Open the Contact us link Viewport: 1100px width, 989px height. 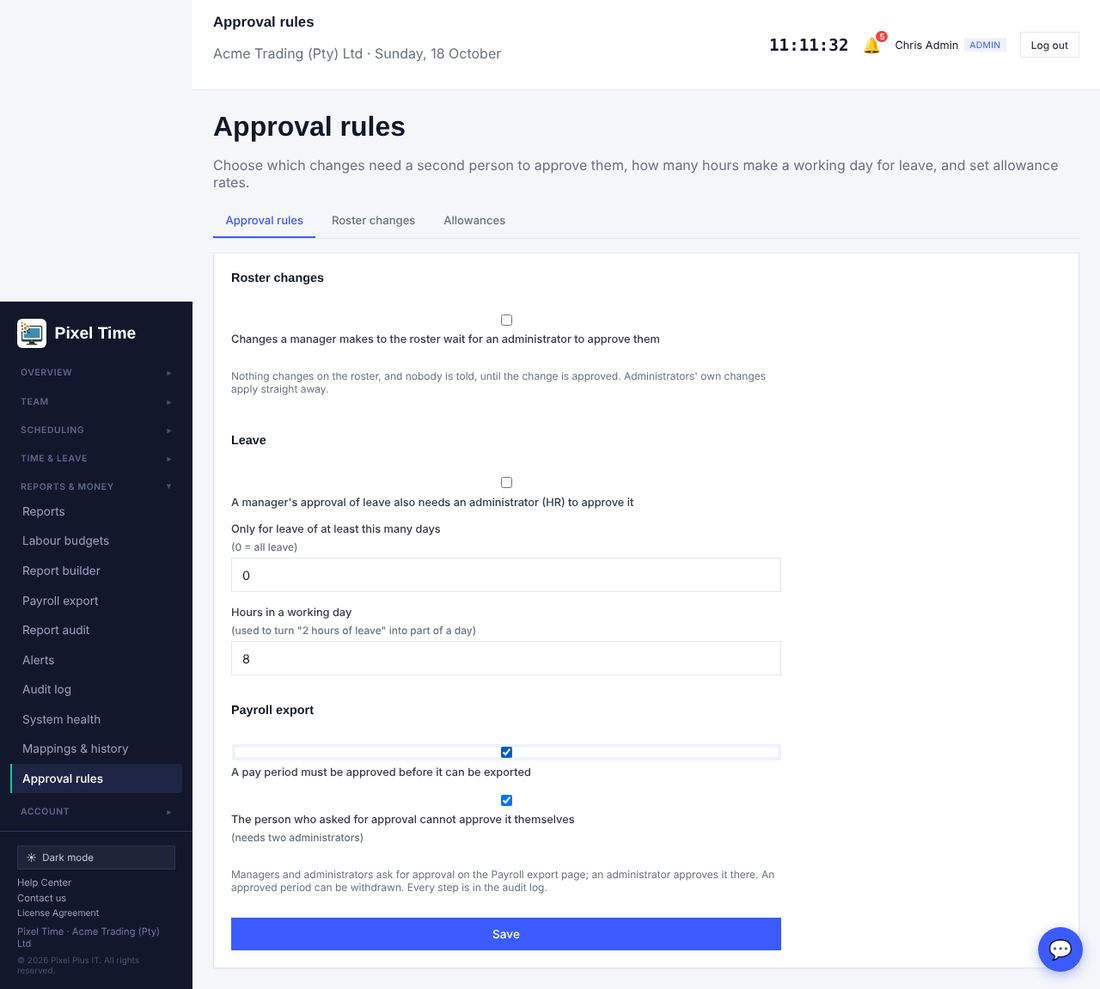pos(41,898)
